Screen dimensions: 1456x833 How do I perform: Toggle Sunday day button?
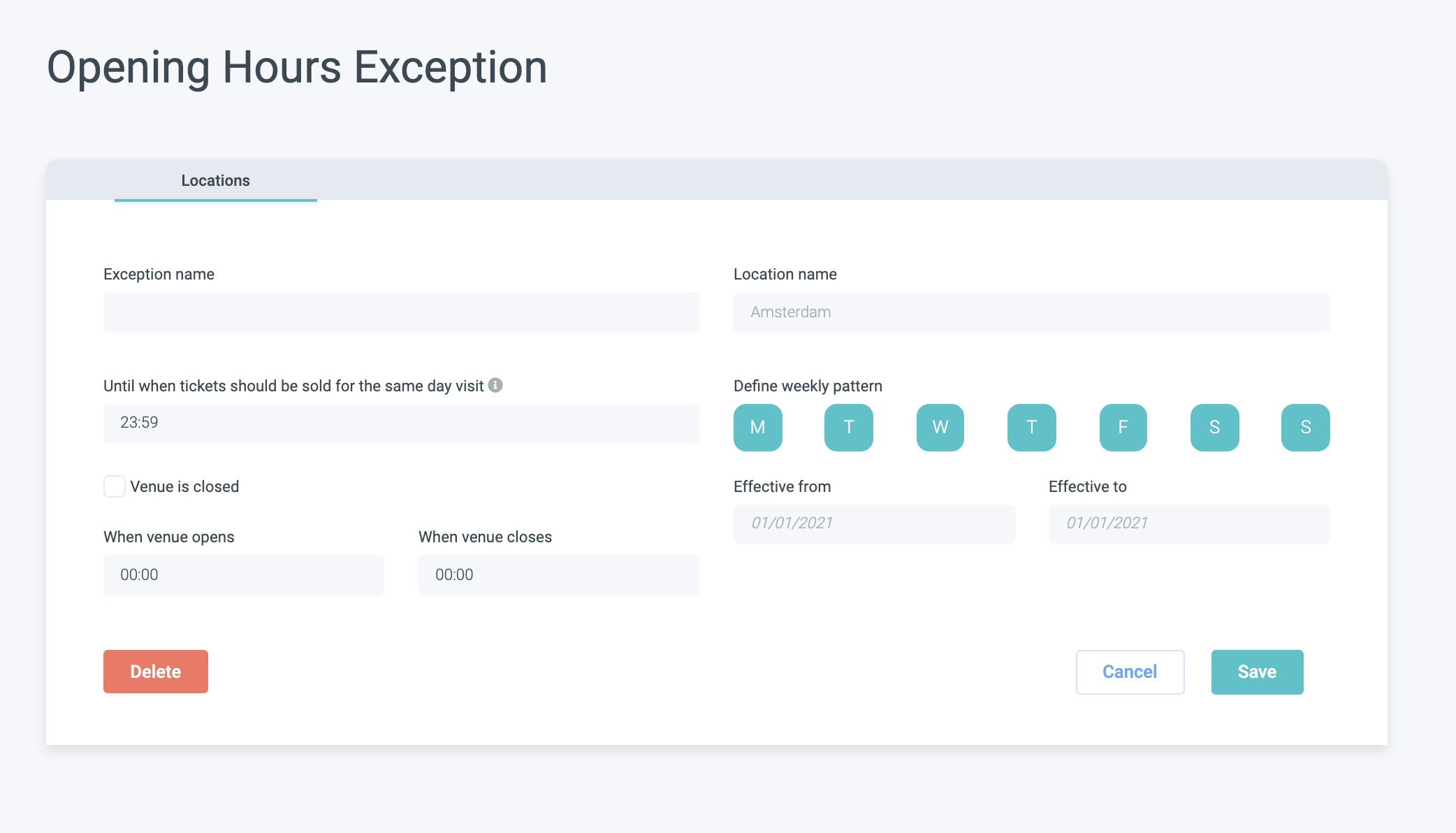[x=1305, y=427]
